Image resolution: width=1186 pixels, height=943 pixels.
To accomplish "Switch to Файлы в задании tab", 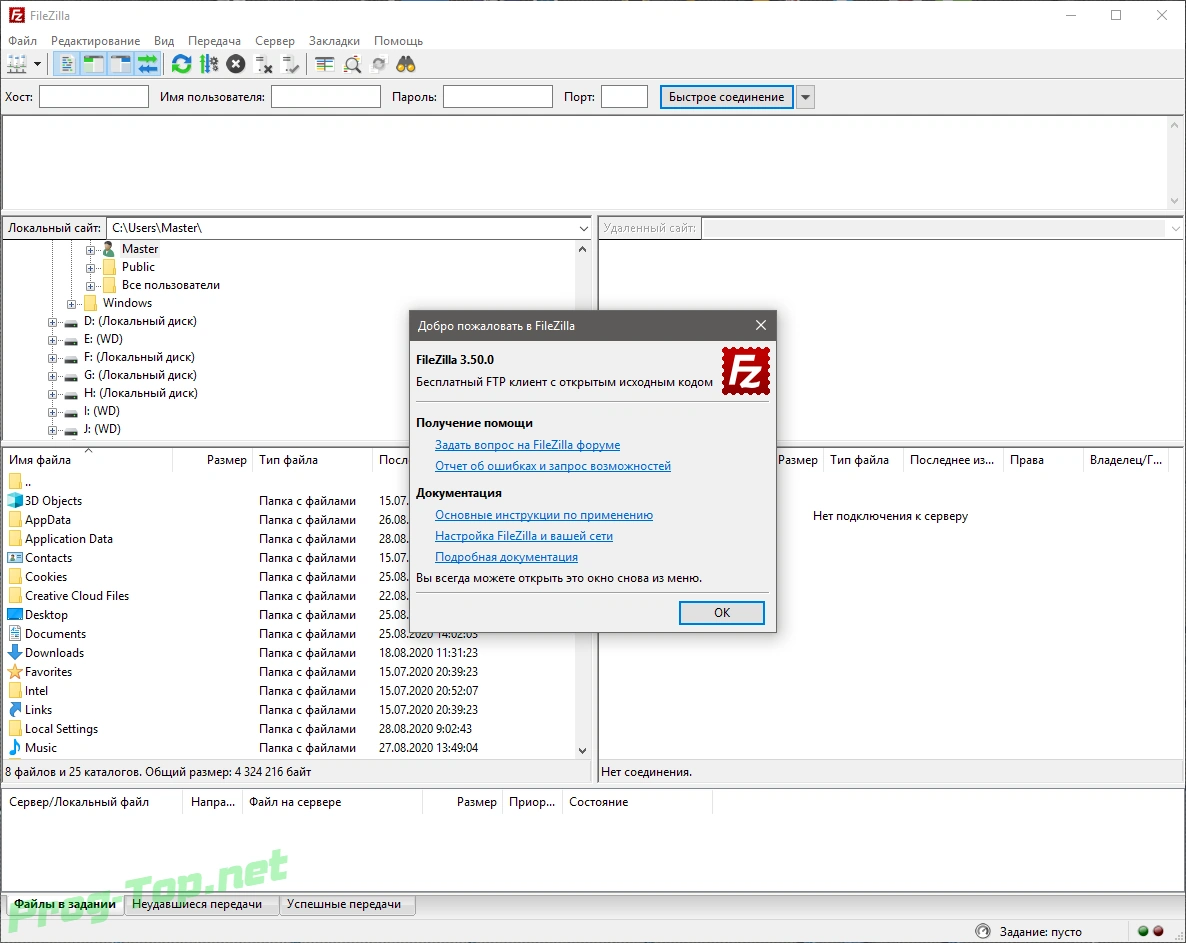I will [65, 904].
